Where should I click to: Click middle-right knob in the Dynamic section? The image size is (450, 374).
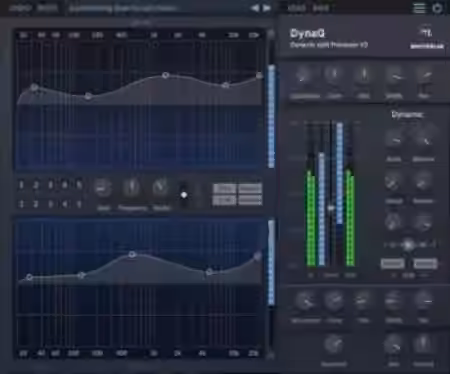click(423, 182)
